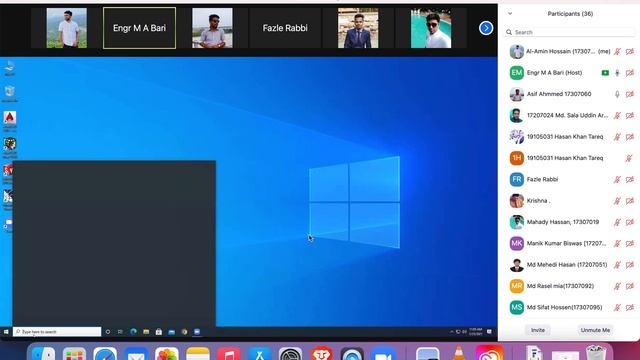
Task: Click the orange 1H avatar of Hasan Khan Tareq
Action: point(517,158)
